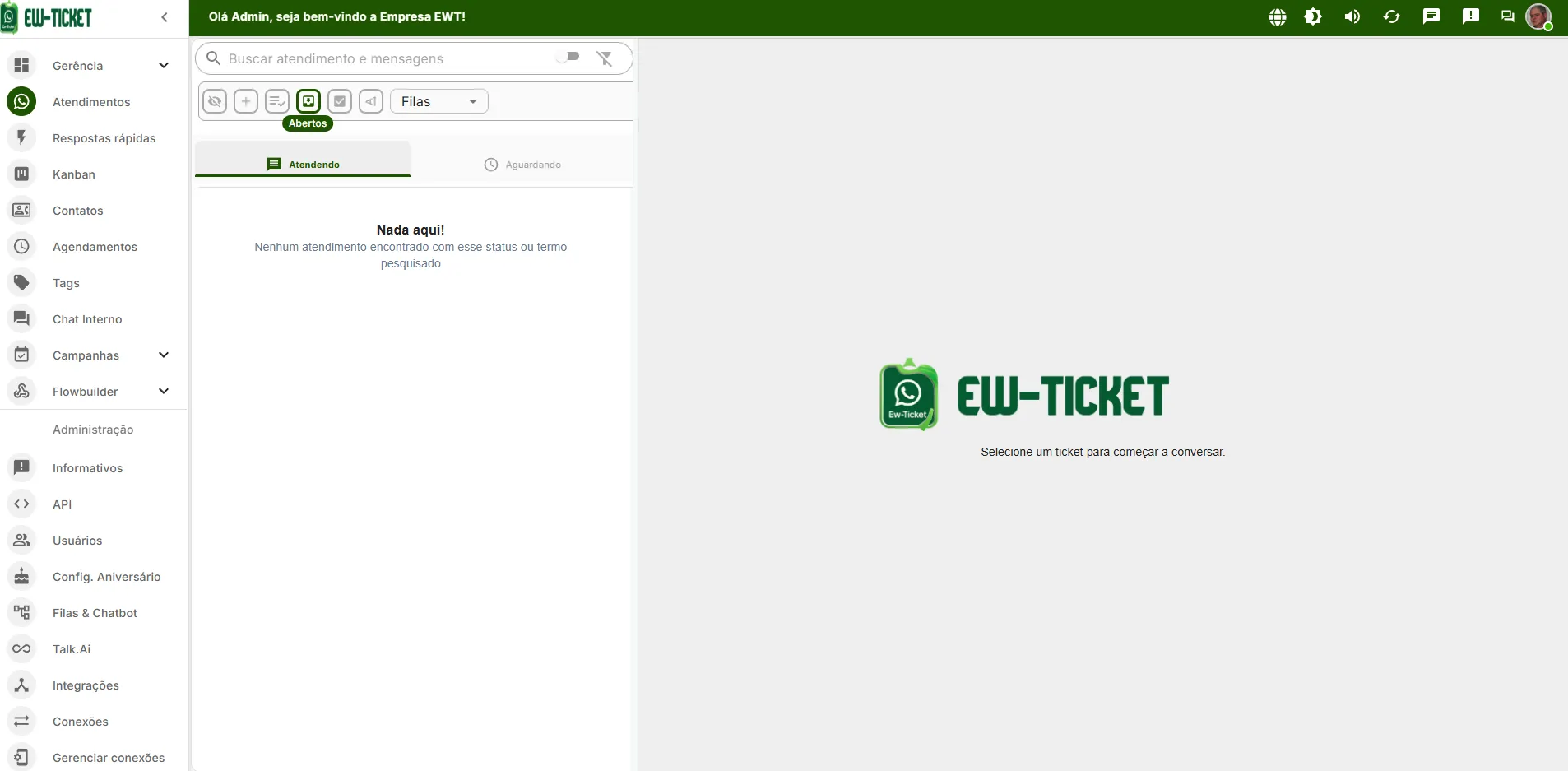
Task: Create new ticket with plus button
Action: [246, 101]
